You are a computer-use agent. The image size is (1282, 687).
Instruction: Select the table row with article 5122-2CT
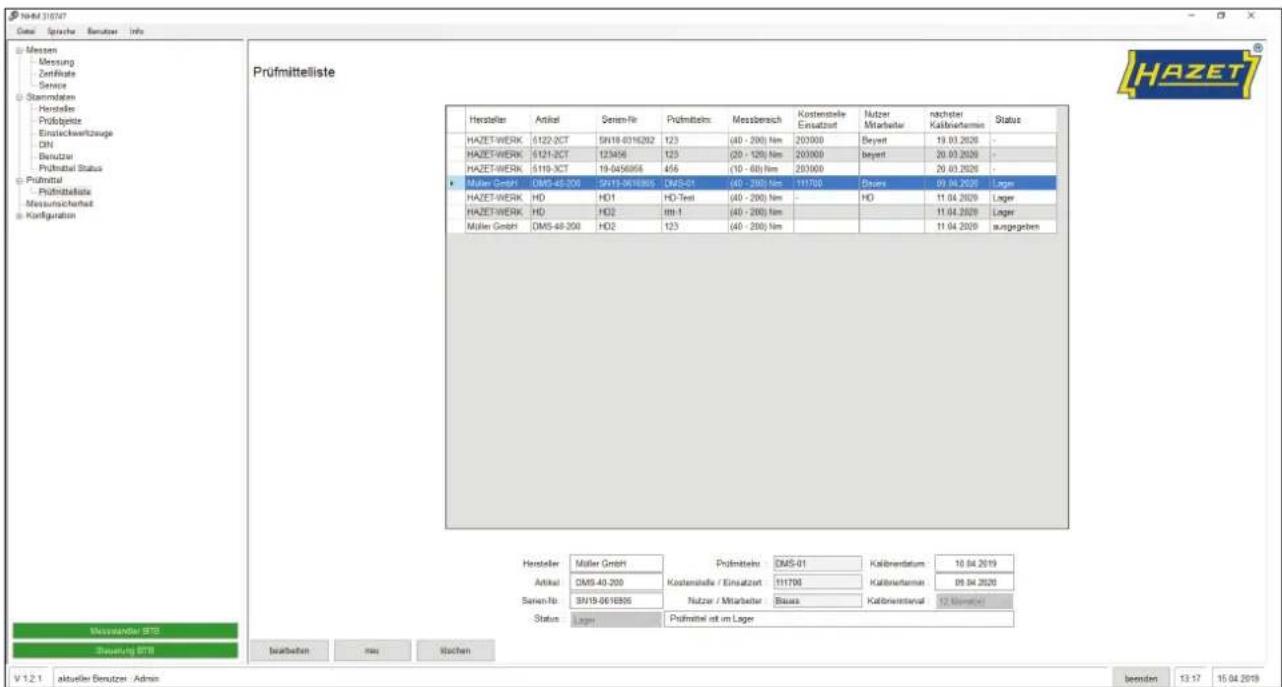click(751, 140)
